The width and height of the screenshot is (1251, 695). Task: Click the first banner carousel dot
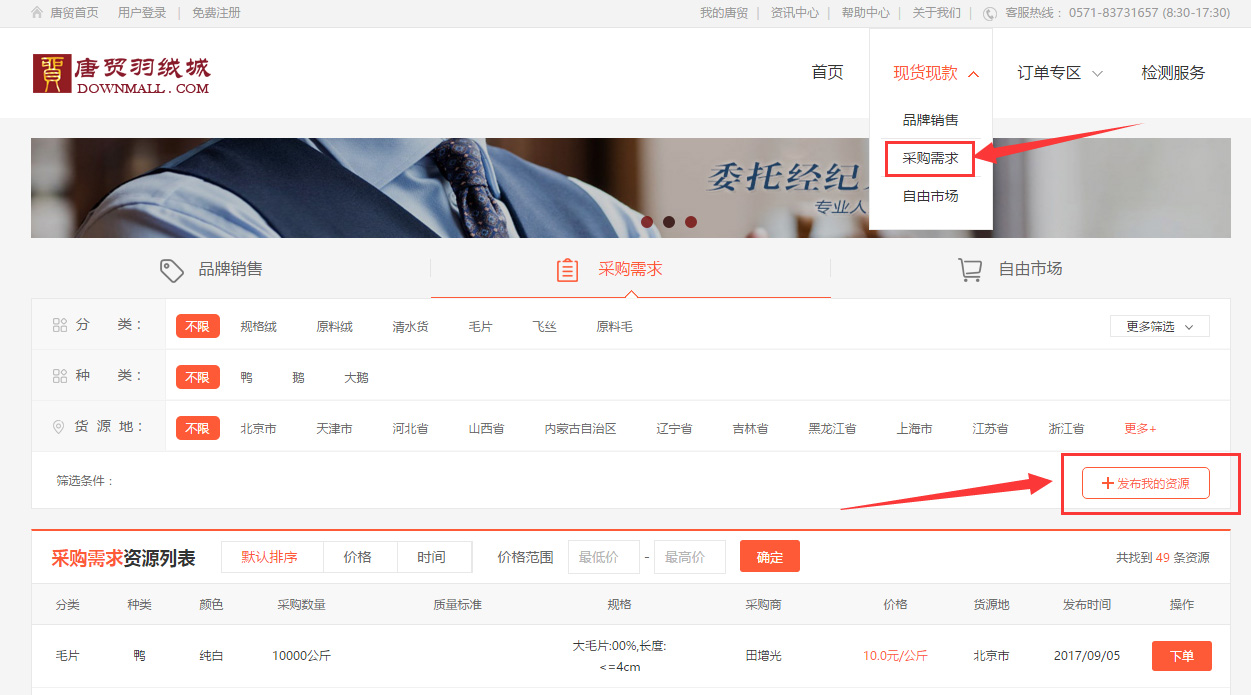(x=647, y=222)
